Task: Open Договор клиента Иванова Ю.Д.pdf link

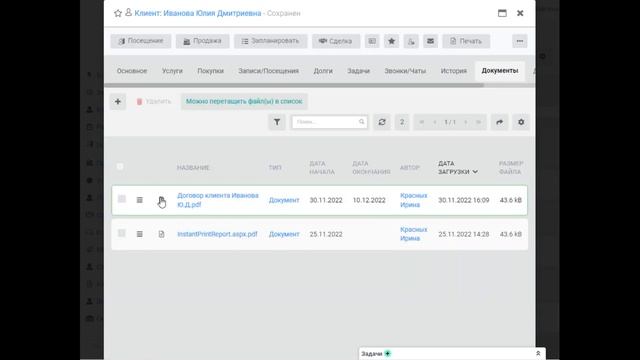Action: coord(218,200)
